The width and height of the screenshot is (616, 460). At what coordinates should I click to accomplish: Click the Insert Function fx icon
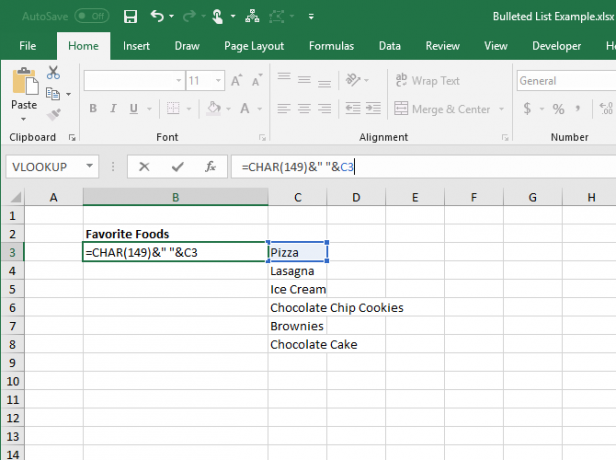tap(211, 167)
